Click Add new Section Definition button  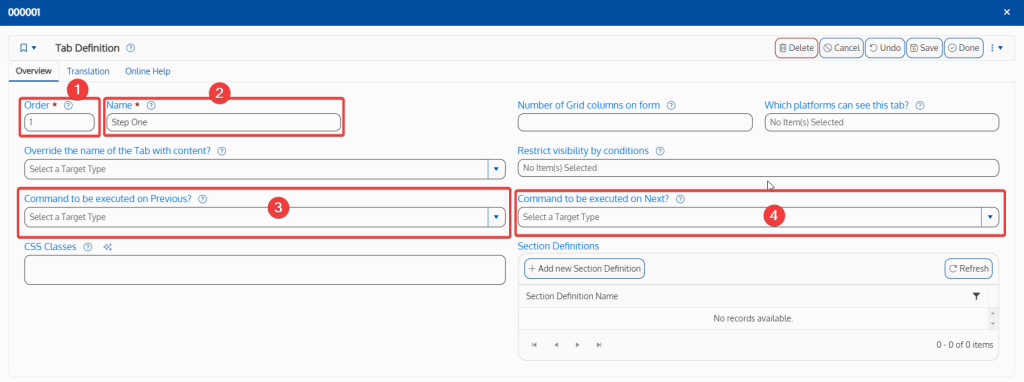pyautogui.click(x=584, y=268)
